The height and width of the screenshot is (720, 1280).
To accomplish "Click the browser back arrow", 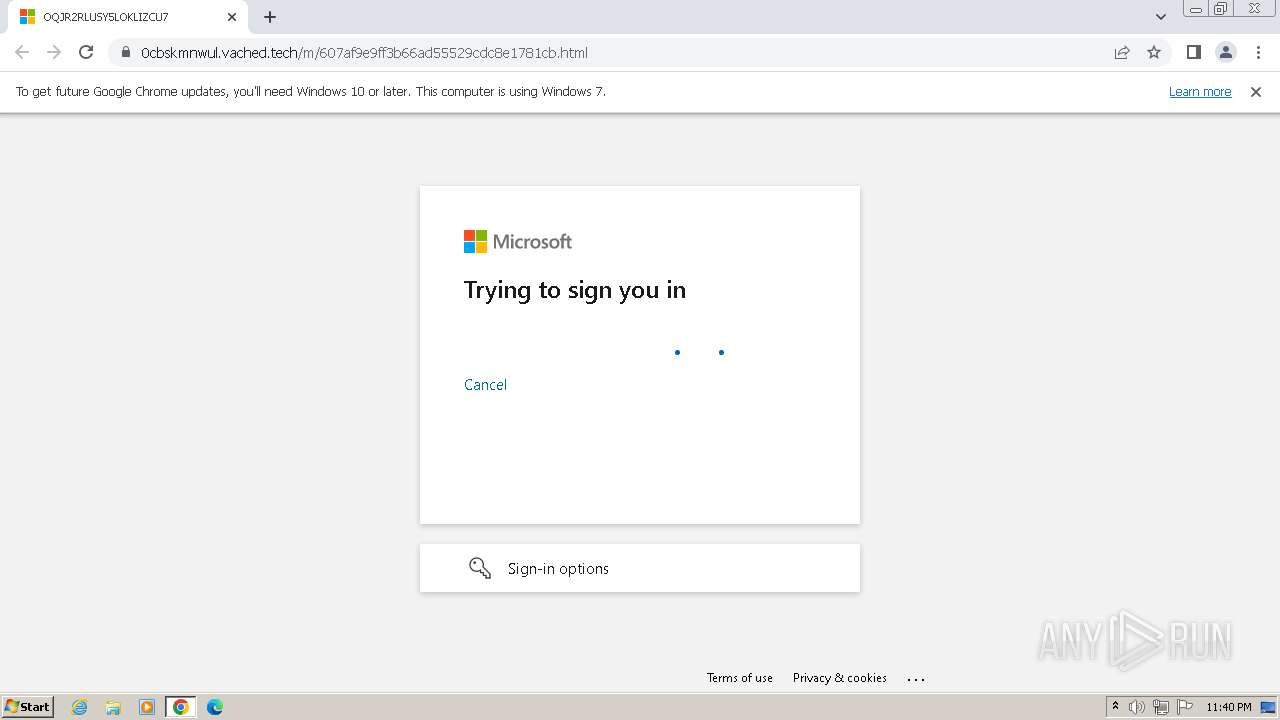I will [x=22, y=53].
